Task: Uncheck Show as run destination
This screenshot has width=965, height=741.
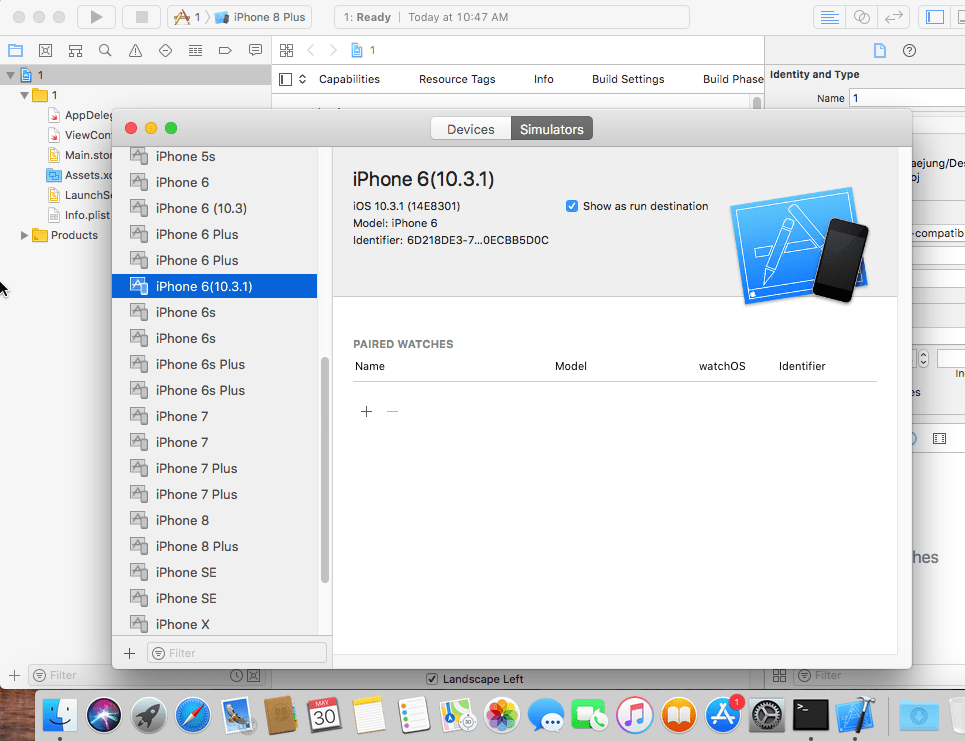Action: (572, 206)
